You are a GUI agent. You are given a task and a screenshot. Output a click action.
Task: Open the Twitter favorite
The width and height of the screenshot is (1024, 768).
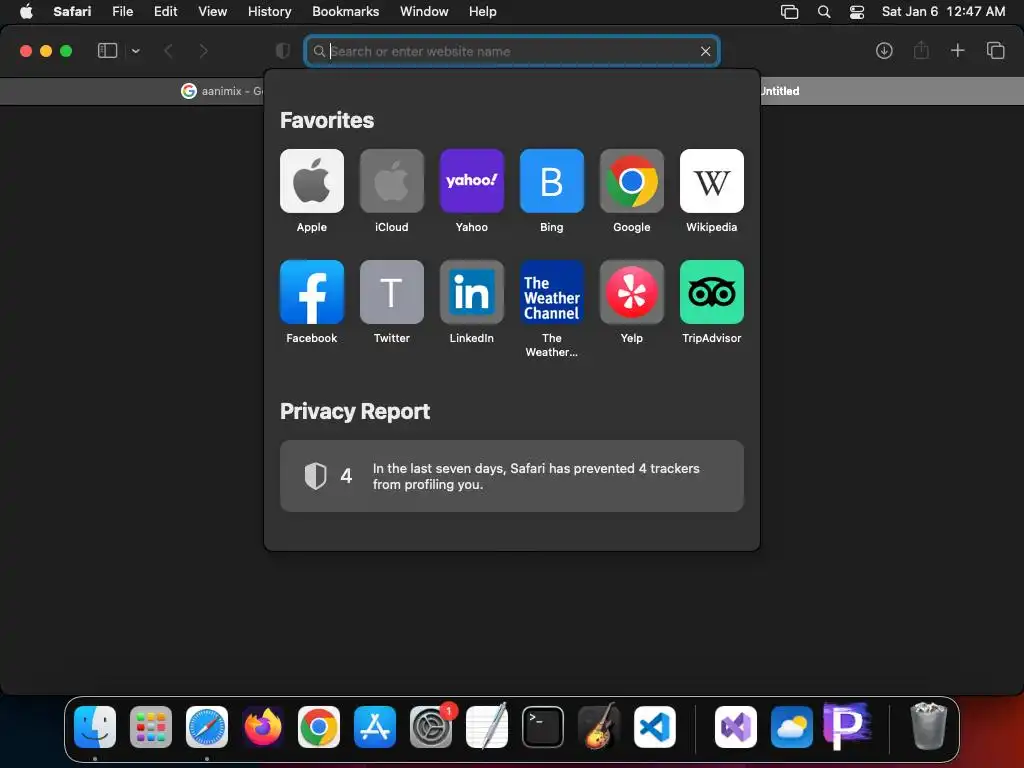(x=391, y=292)
